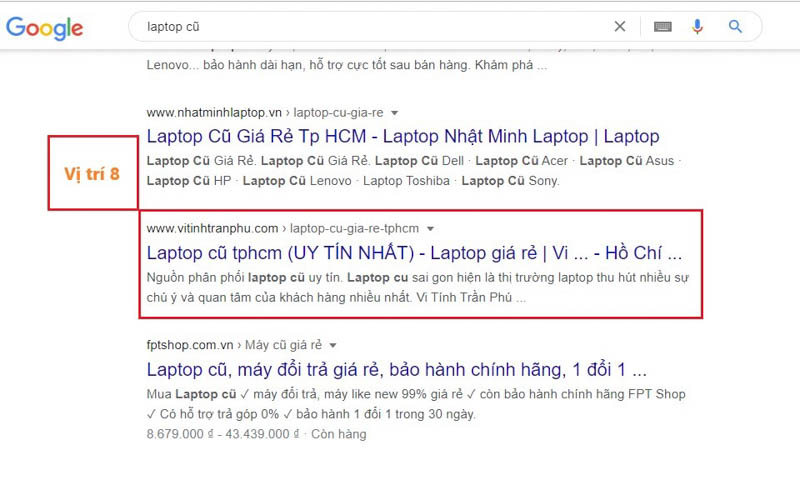
Task: Click snippet text 'Nguồn phân phối laptop cũ uy tín'
Action: [244, 277]
